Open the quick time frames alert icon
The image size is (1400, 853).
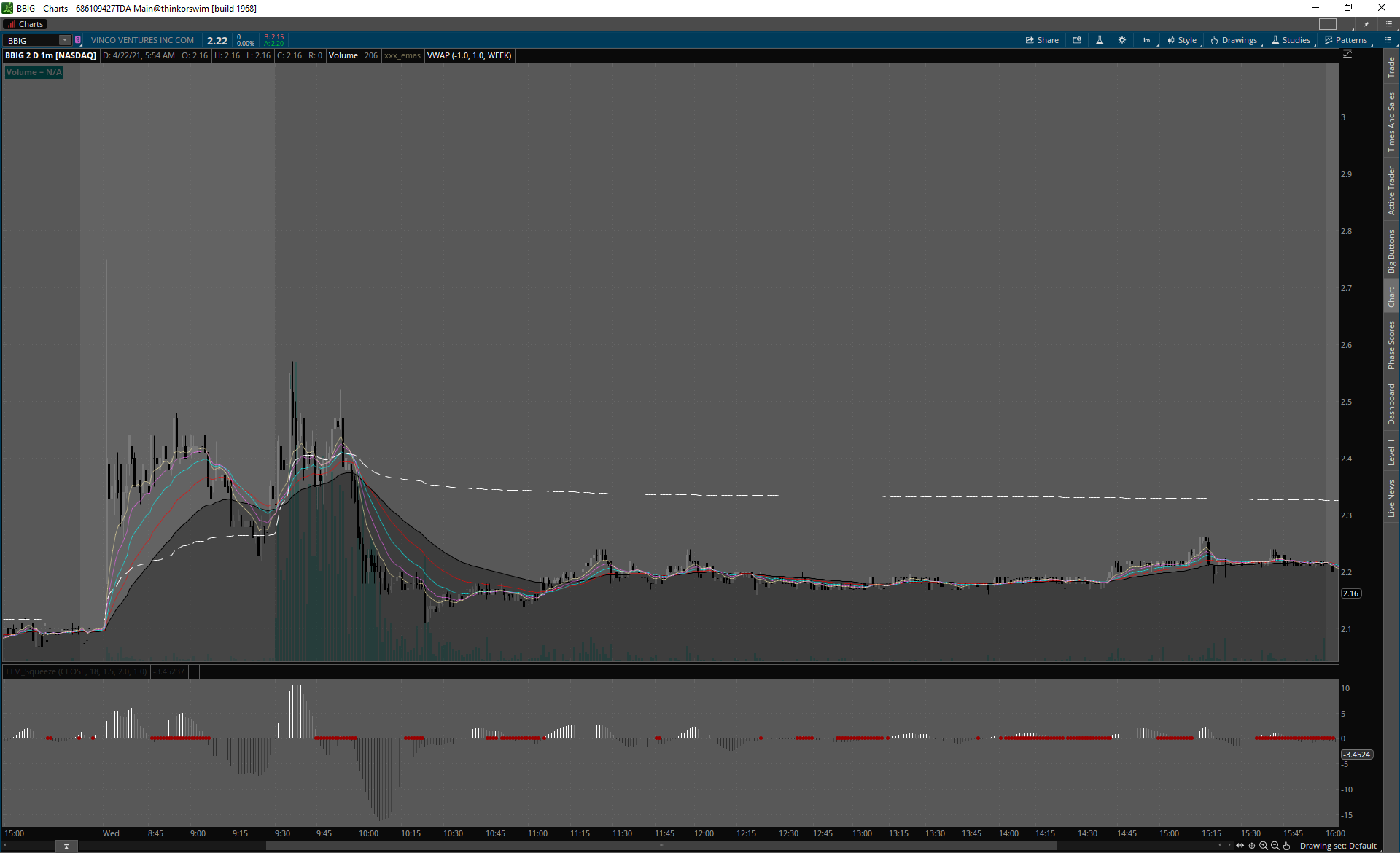pyautogui.click(x=1077, y=40)
